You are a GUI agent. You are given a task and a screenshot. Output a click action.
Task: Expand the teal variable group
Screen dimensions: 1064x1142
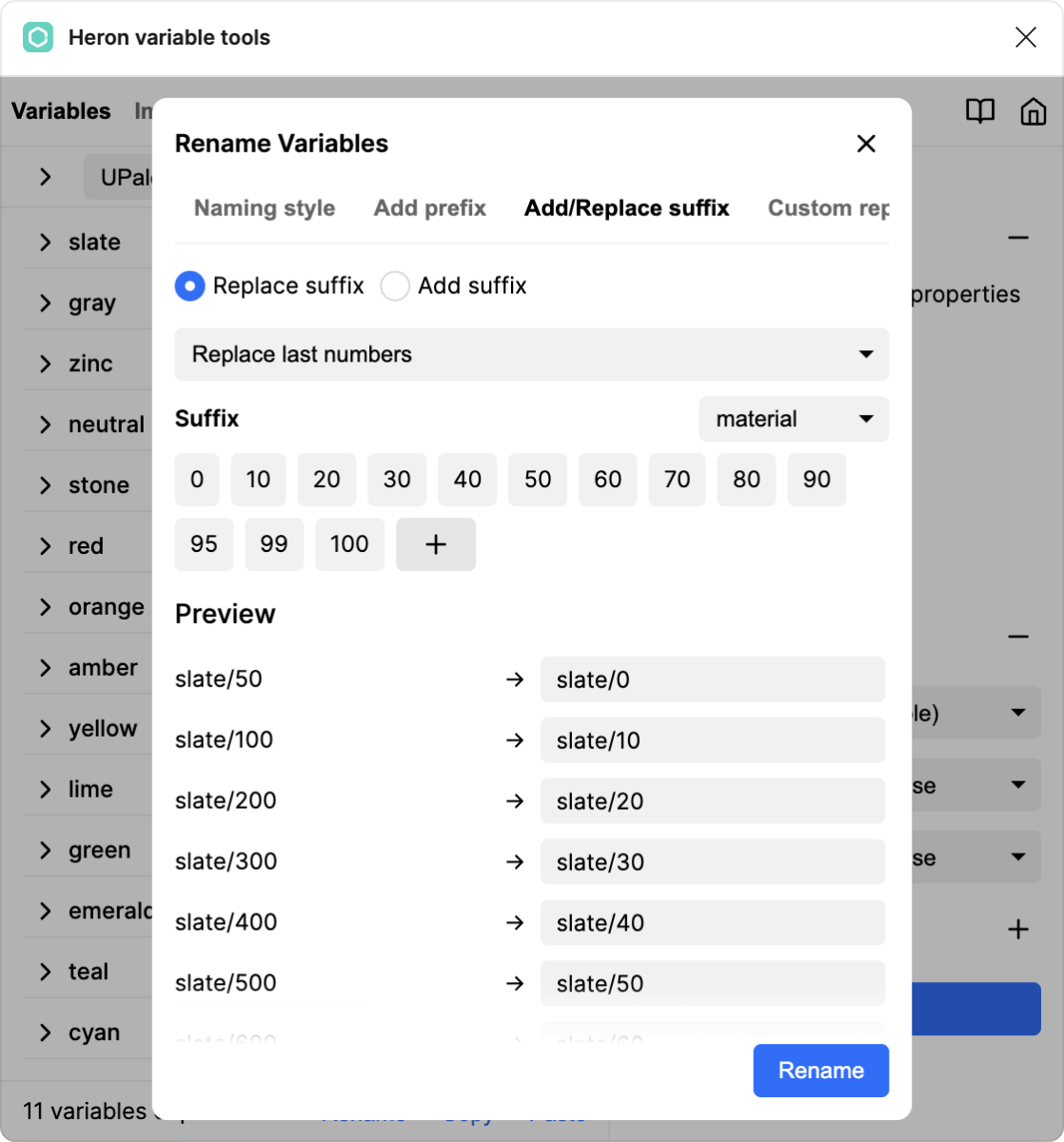point(45,972)
